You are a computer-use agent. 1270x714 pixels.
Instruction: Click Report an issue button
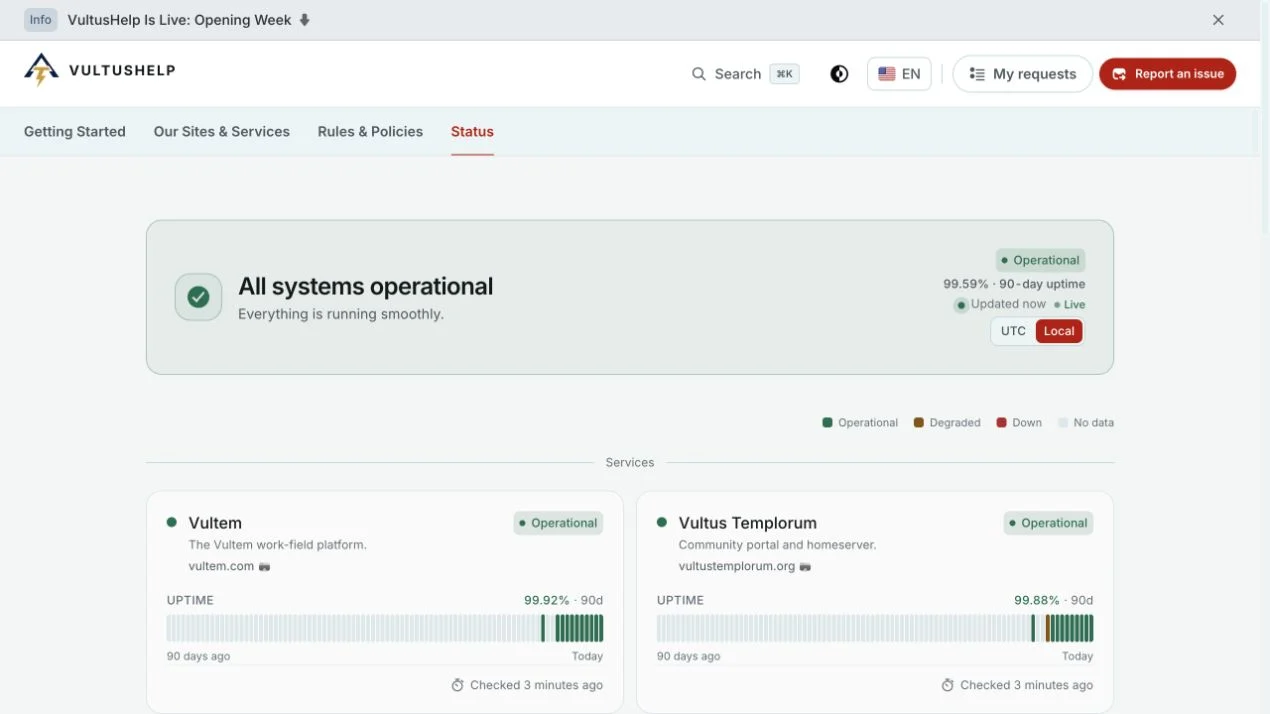point(1167,74)
